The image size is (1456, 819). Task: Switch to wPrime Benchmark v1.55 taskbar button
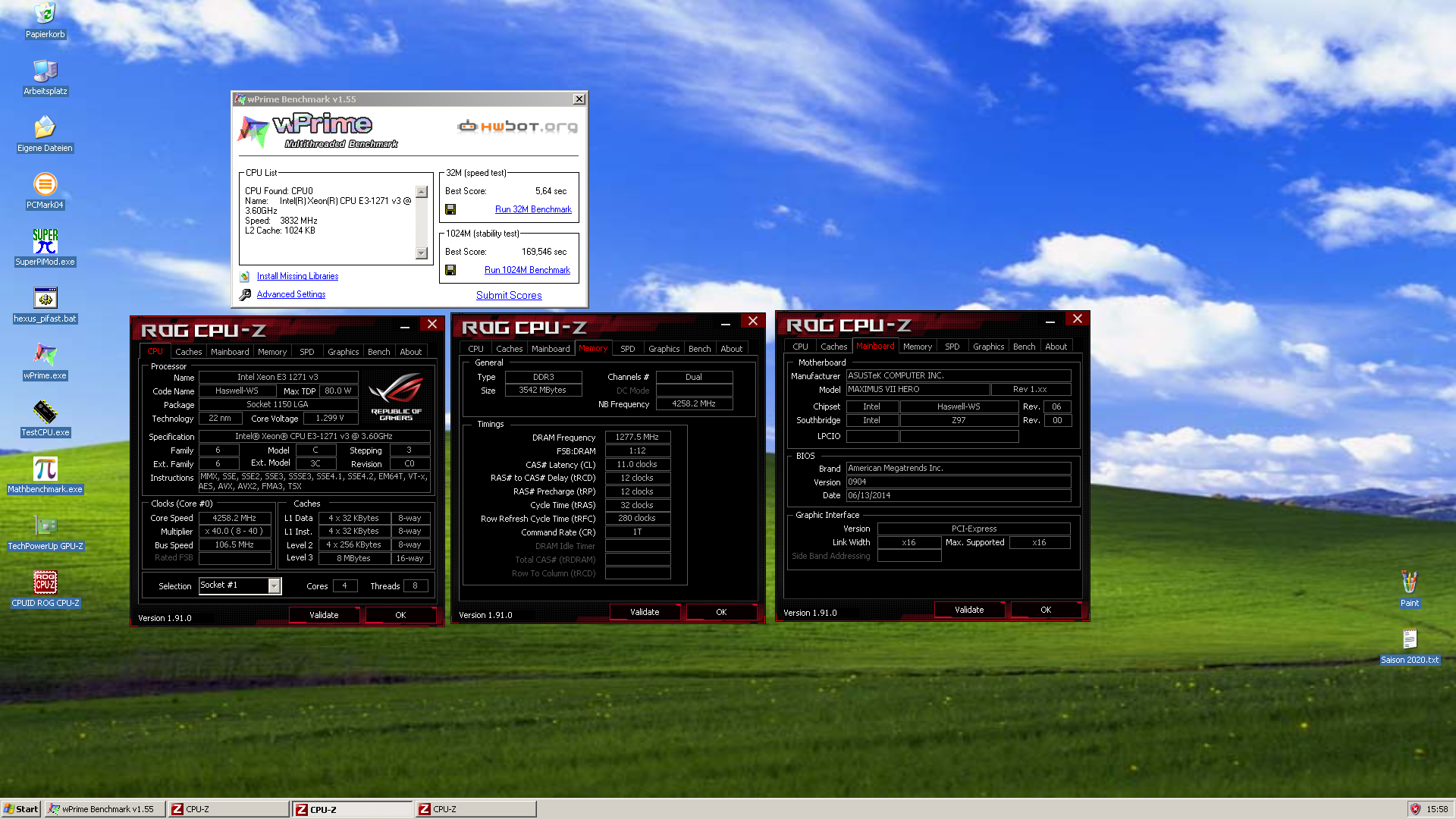click(105, 809)
